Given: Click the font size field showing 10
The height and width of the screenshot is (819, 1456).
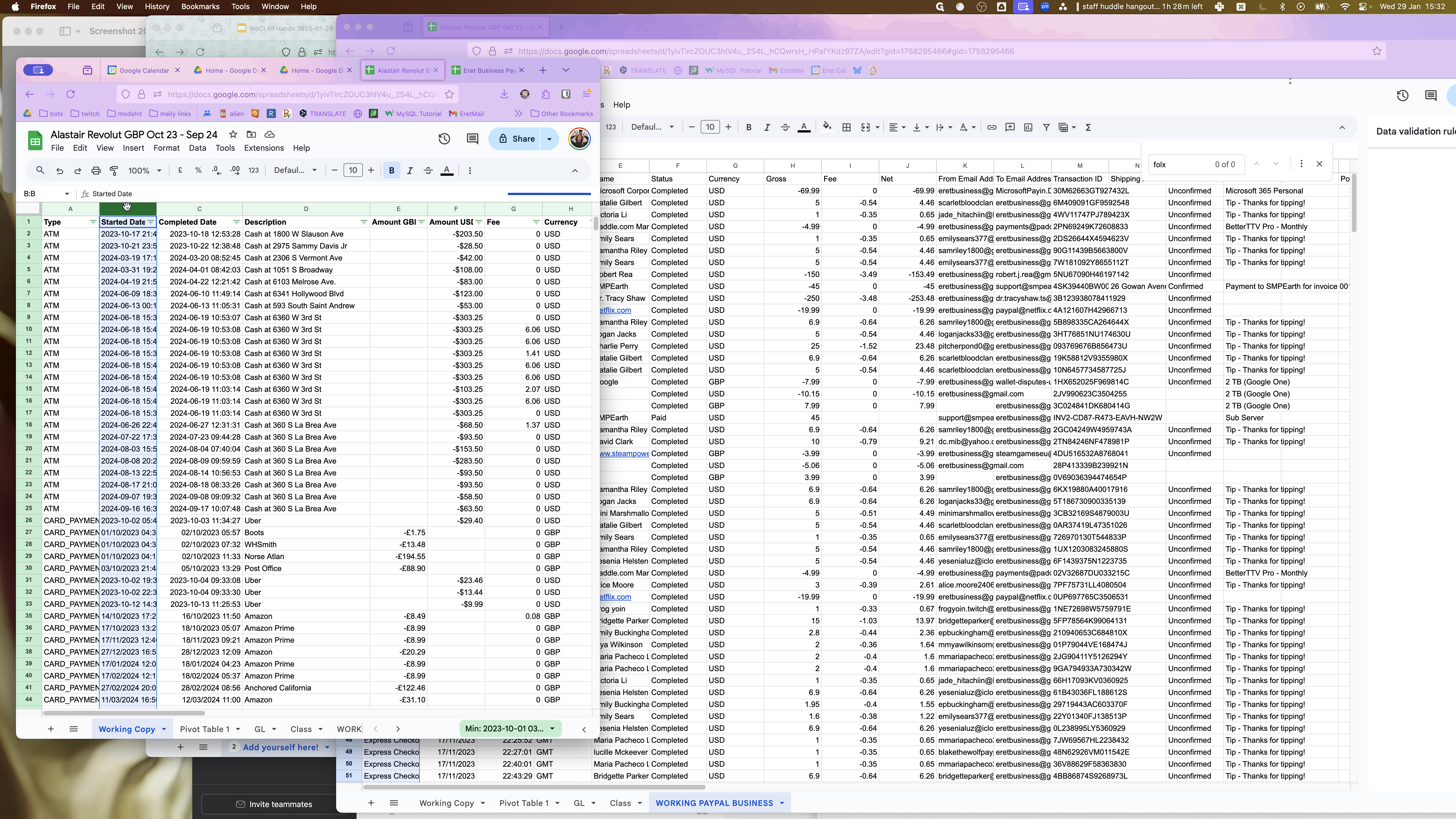Looking at the screenshot, I should tap(353, 170).
